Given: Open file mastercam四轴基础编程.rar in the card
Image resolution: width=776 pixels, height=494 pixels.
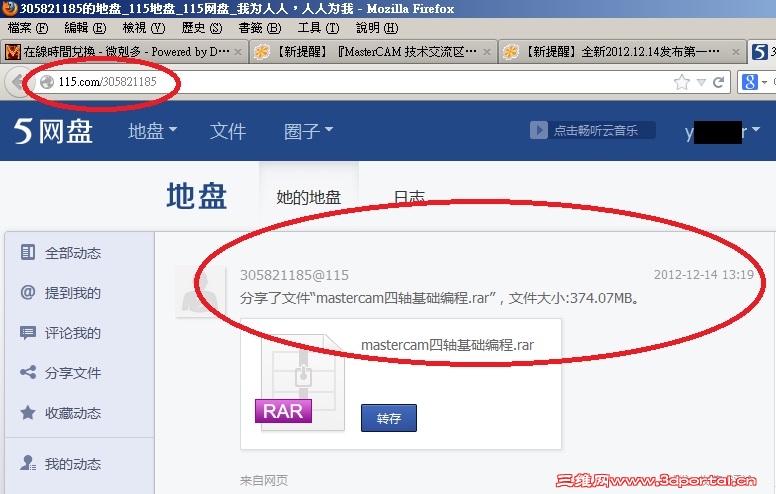Looking at the screenshot, I should pos(447,345).
